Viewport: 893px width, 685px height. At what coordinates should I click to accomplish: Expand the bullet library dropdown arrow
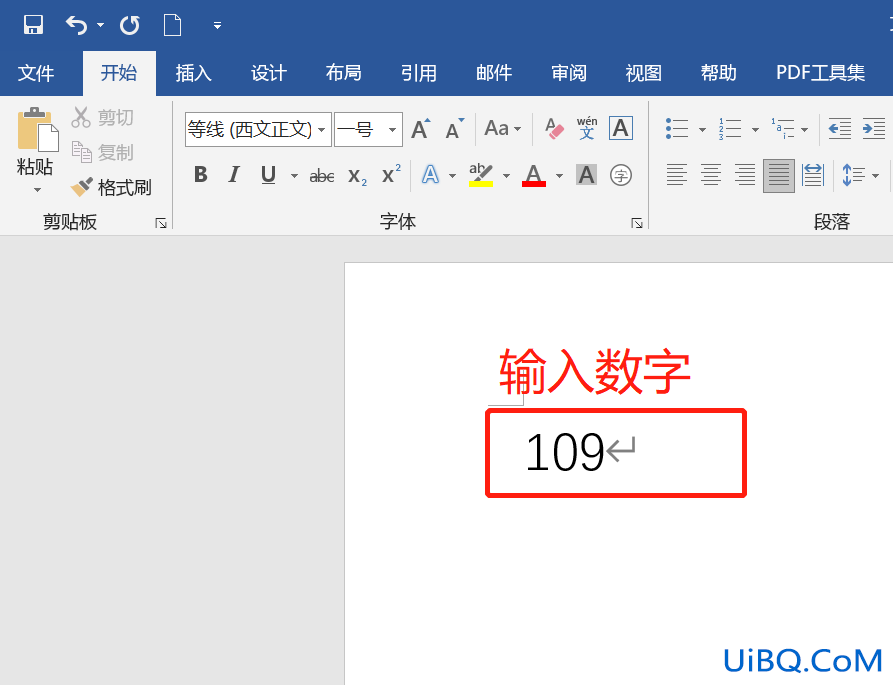[x=702, y=130]
